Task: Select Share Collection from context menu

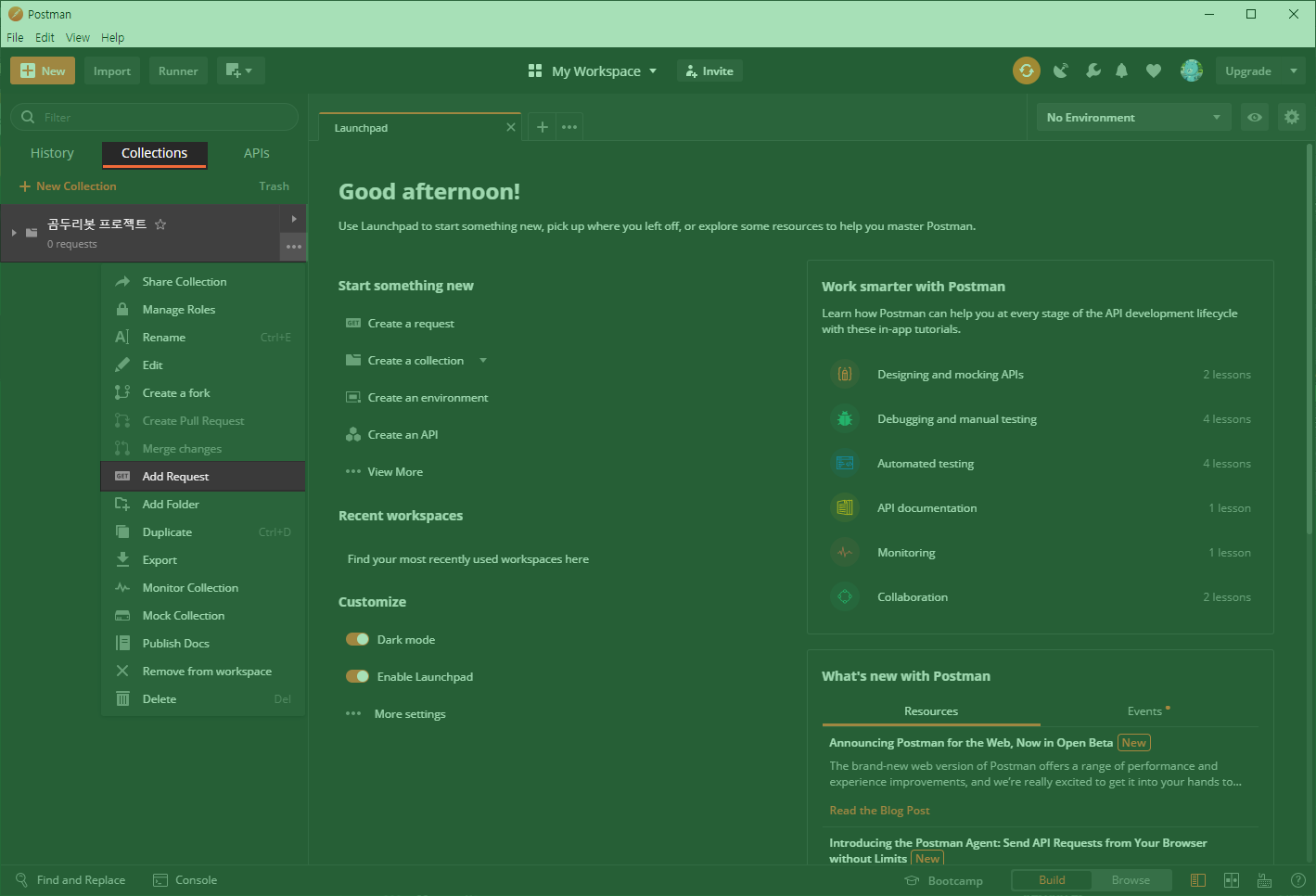Action: pos(203,282)
